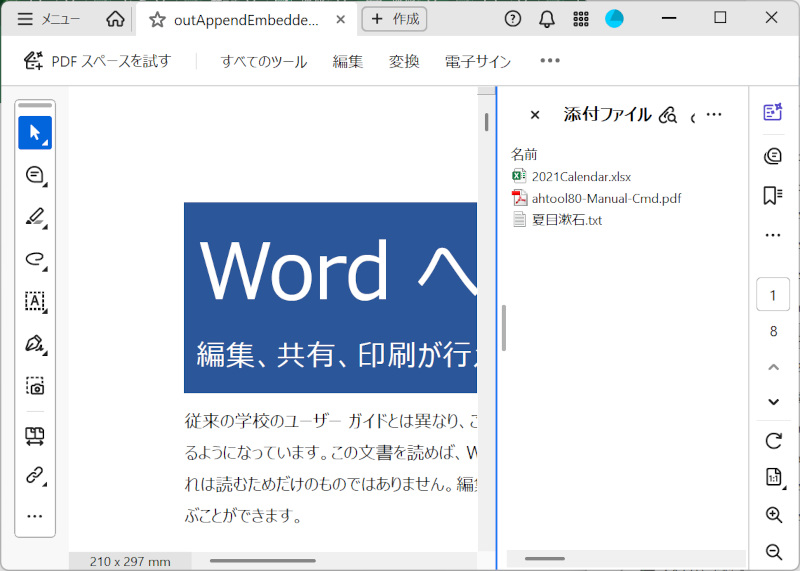Search attachments with the paperclip magnifier
The width and height of the screenshot is (800, 571).
coord(668,115)
